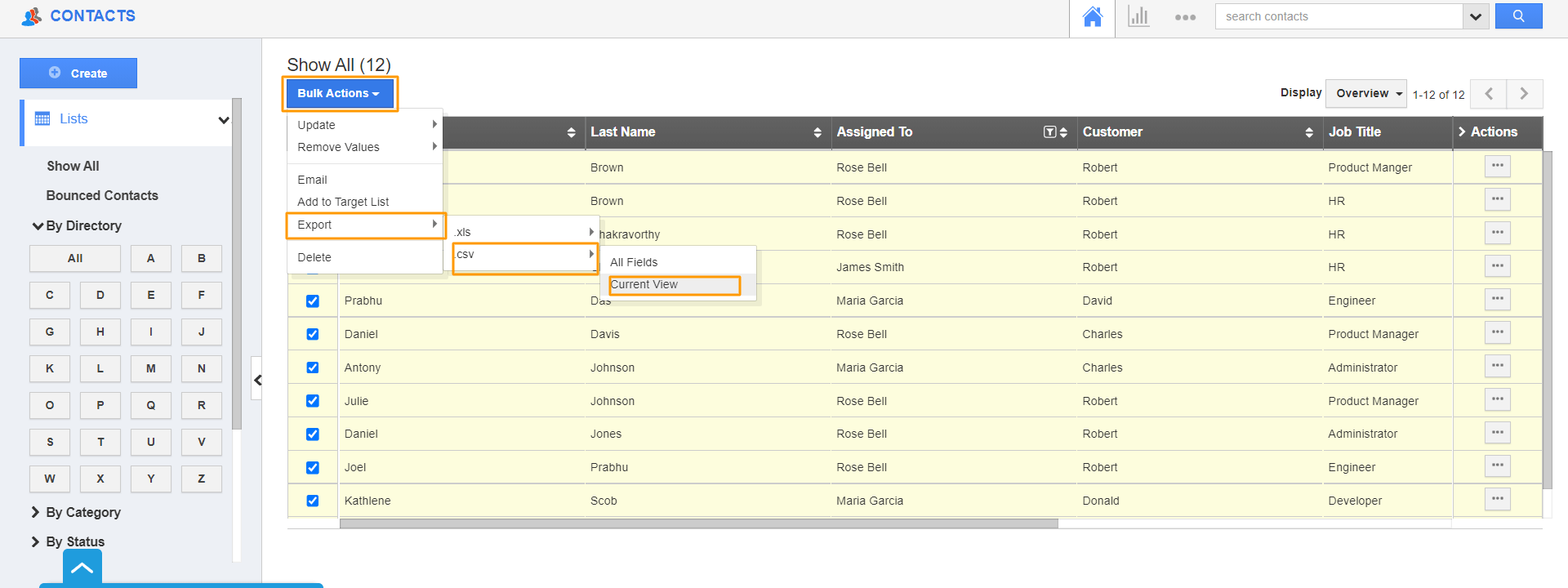Focus the search contacts field
The height and width of the screenshot is (588, 1568).
click(x=1338, y=16)
